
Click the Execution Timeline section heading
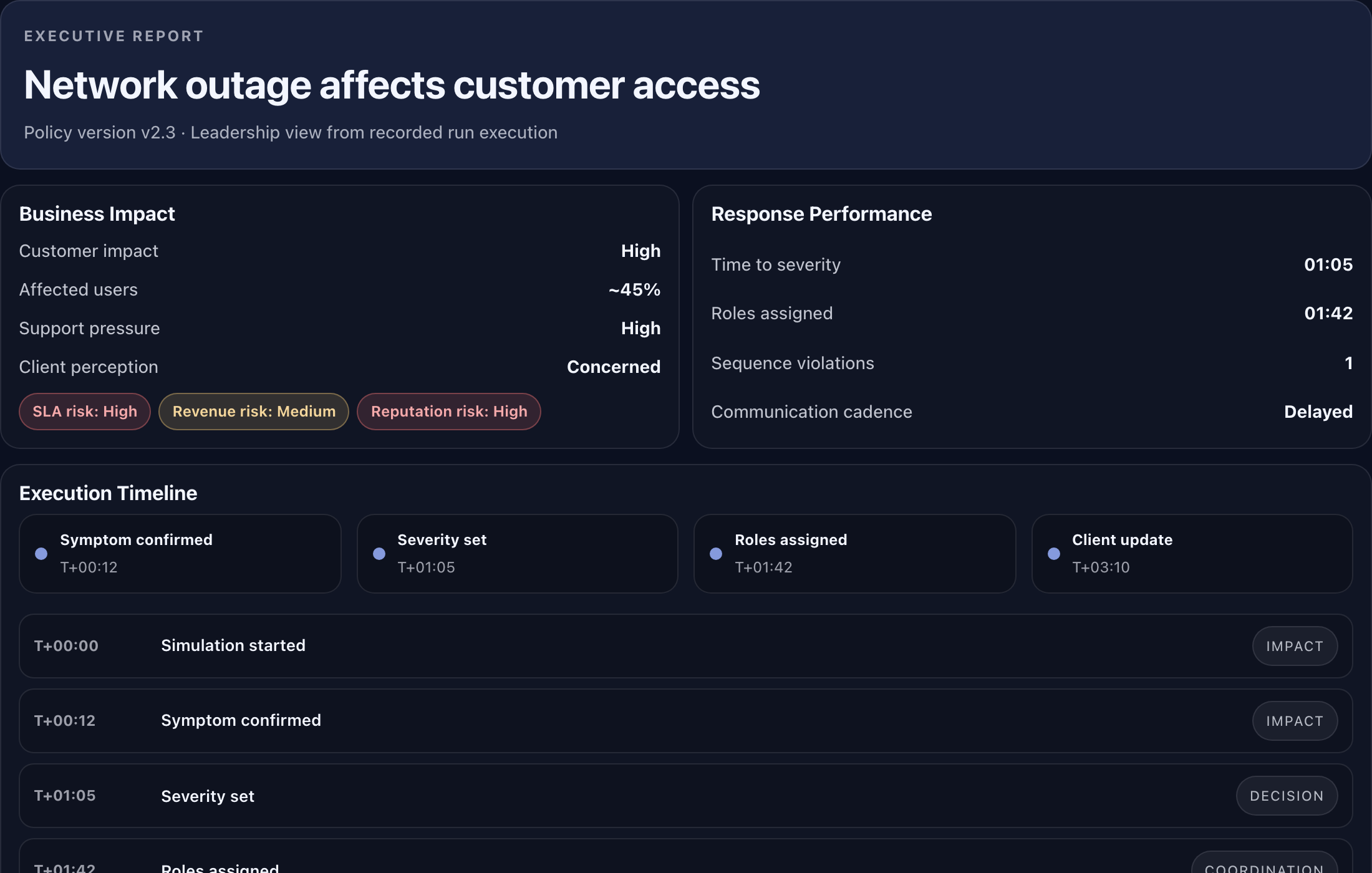109,493
